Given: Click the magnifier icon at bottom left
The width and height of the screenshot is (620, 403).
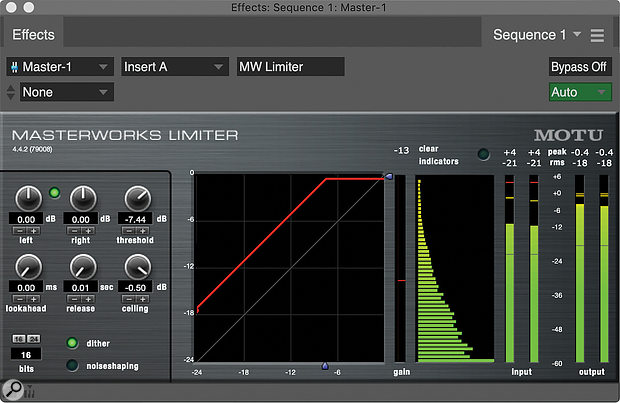Looking at the screenshot, I should click(13, 388).
